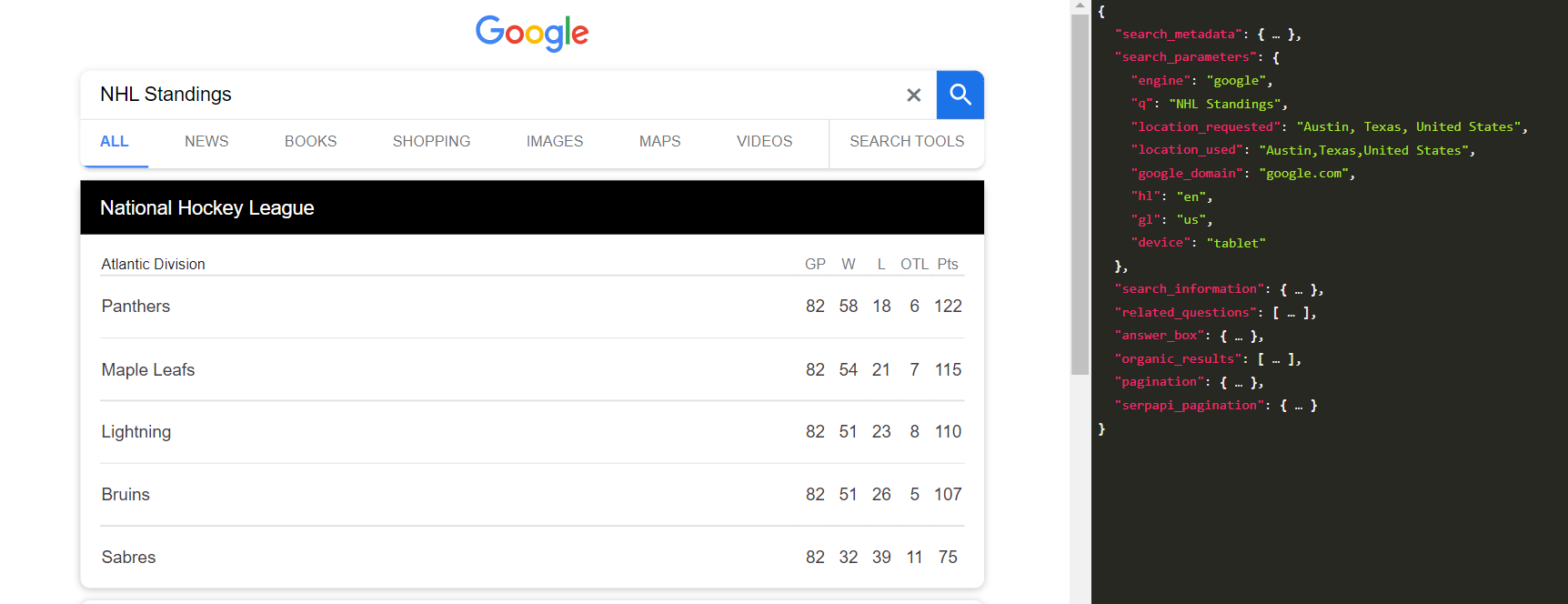Open the MAPS search tab
The image size is (1568, 604).
pos(659,141)
